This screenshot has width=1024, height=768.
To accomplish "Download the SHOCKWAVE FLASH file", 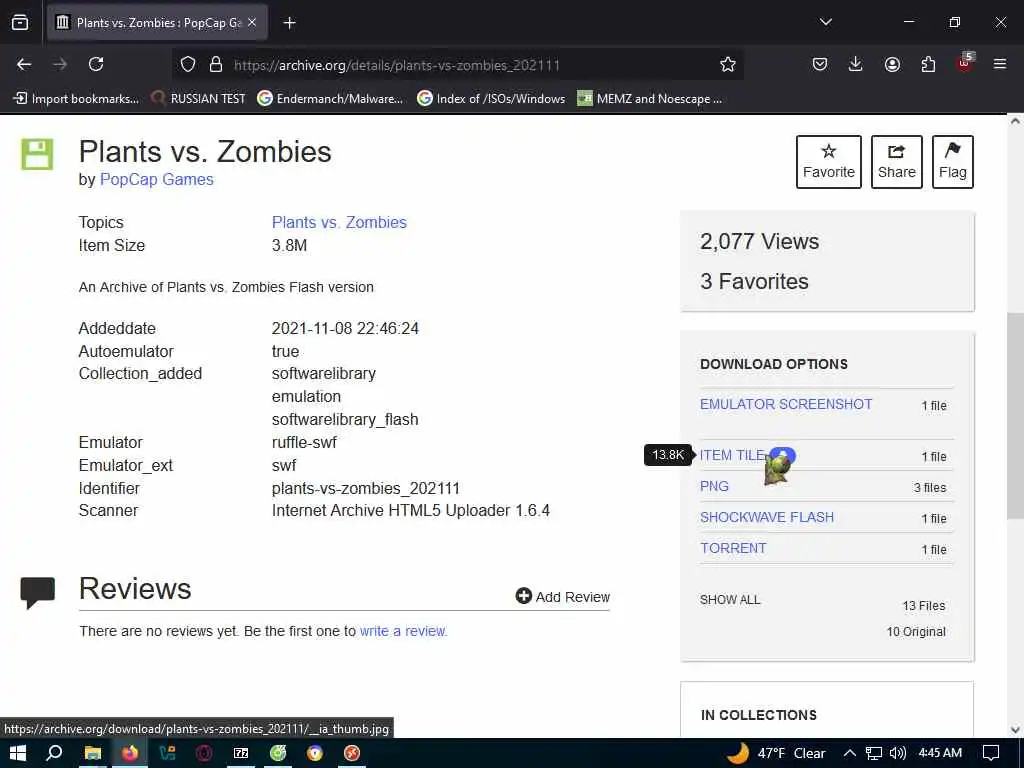I will coord(767,517).
